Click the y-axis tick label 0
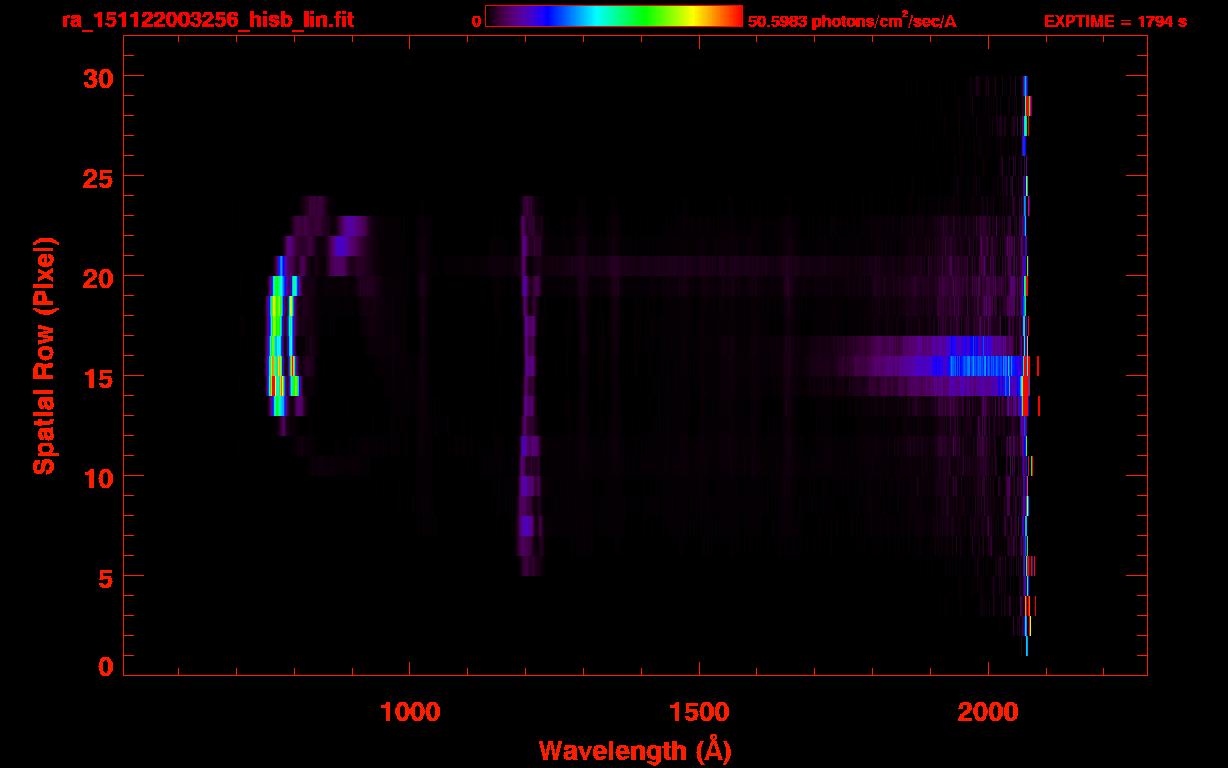1228x768 pixels. (x=106, y=666)
